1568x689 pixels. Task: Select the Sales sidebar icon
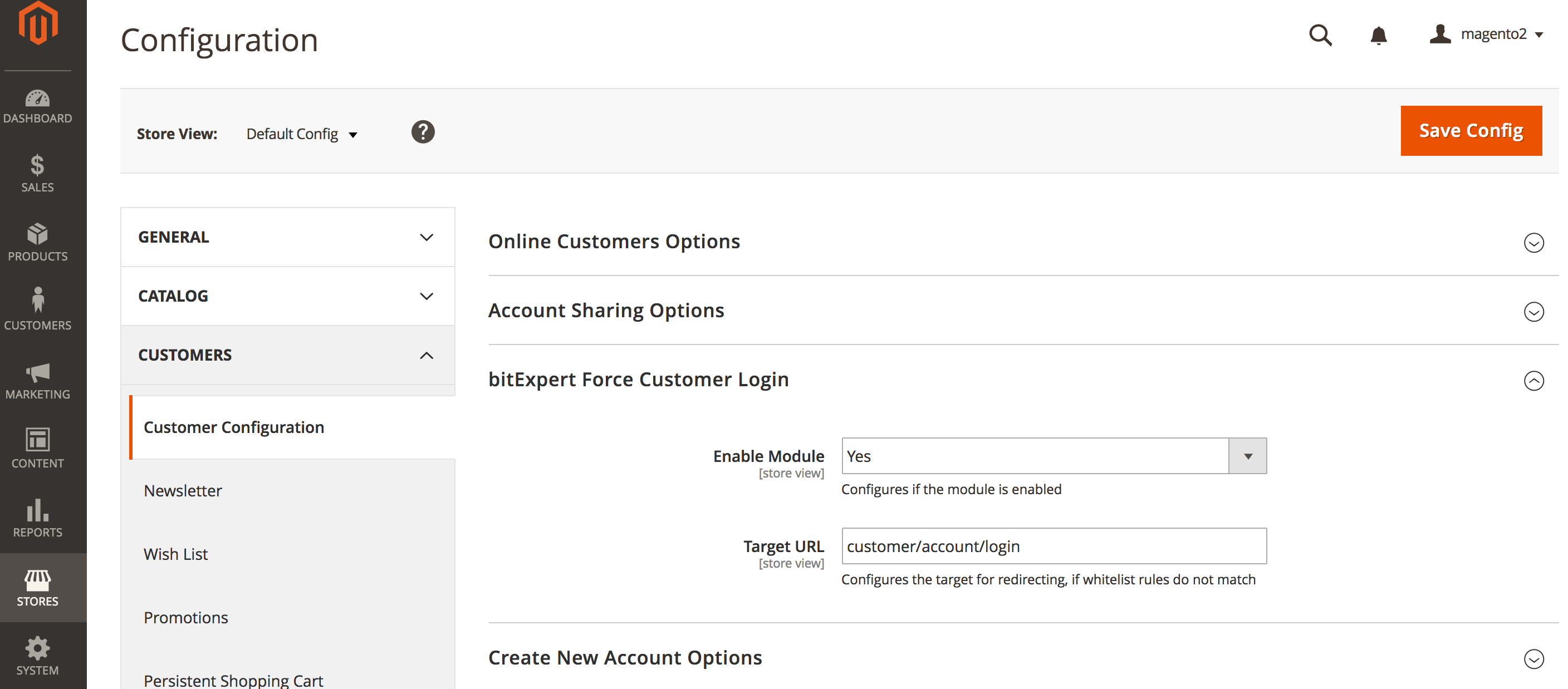[x=37, y=173]
